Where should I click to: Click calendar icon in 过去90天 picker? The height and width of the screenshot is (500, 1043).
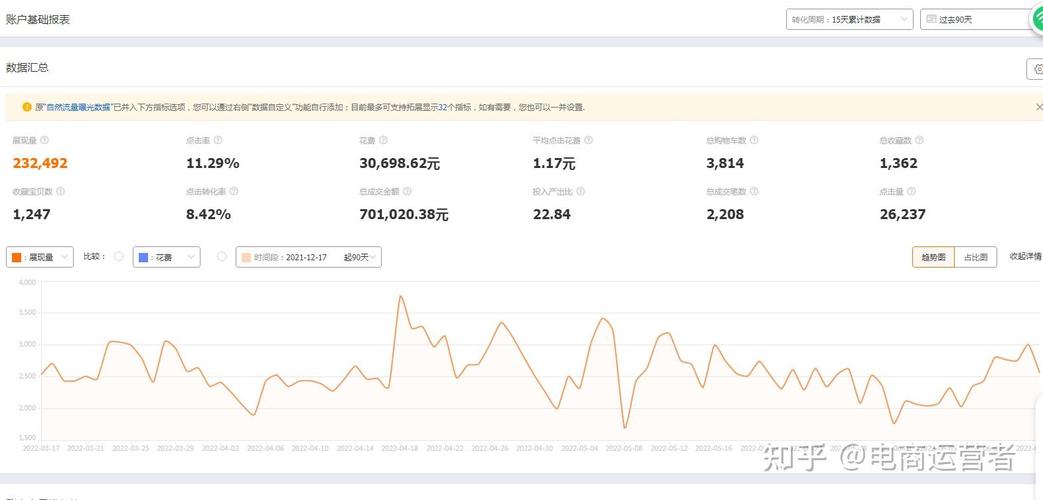tap(931, 19)
